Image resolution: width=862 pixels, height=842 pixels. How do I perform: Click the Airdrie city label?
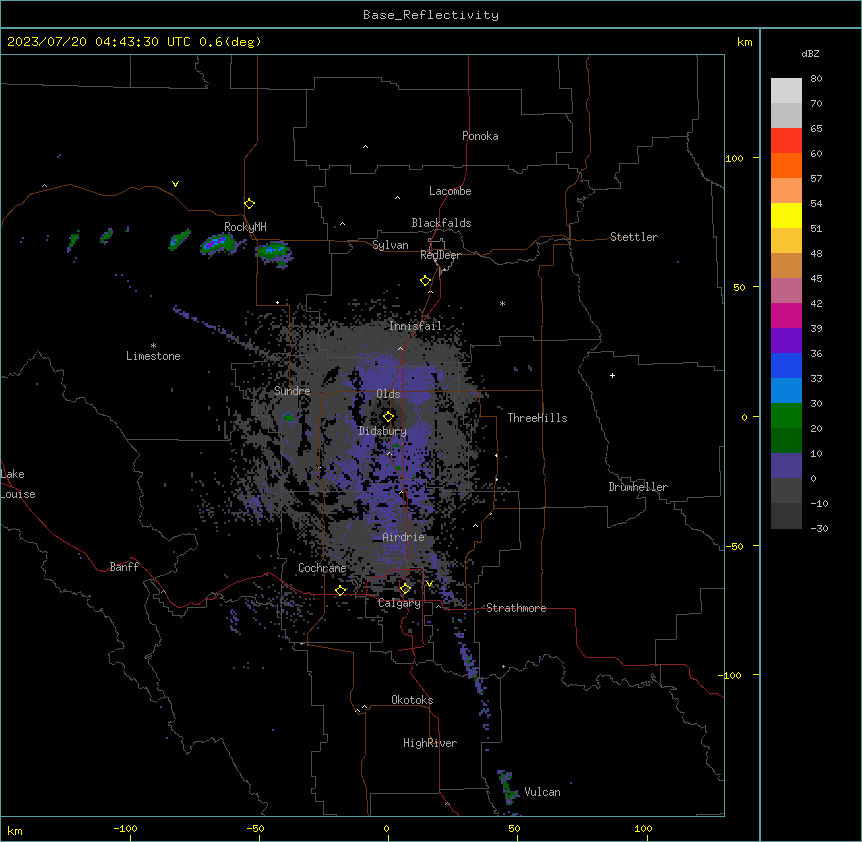point(403,537)
